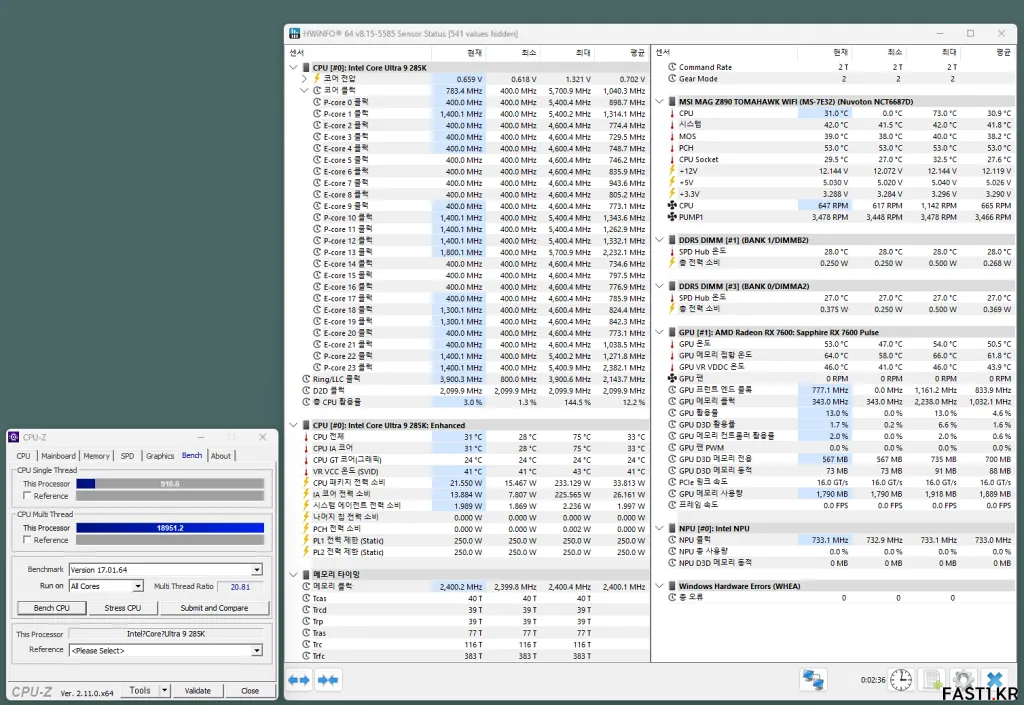1024x705 pixels.
Task: Collapse the 메모리 타이밍 group
Action: coord(293,574)
